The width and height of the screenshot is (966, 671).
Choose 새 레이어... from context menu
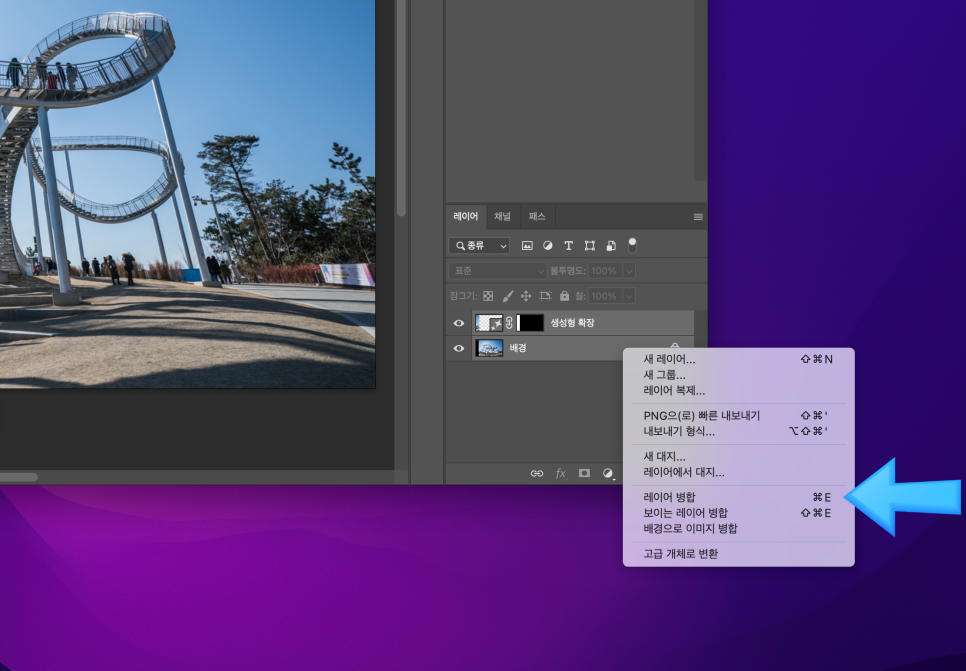tap(738, 359)
